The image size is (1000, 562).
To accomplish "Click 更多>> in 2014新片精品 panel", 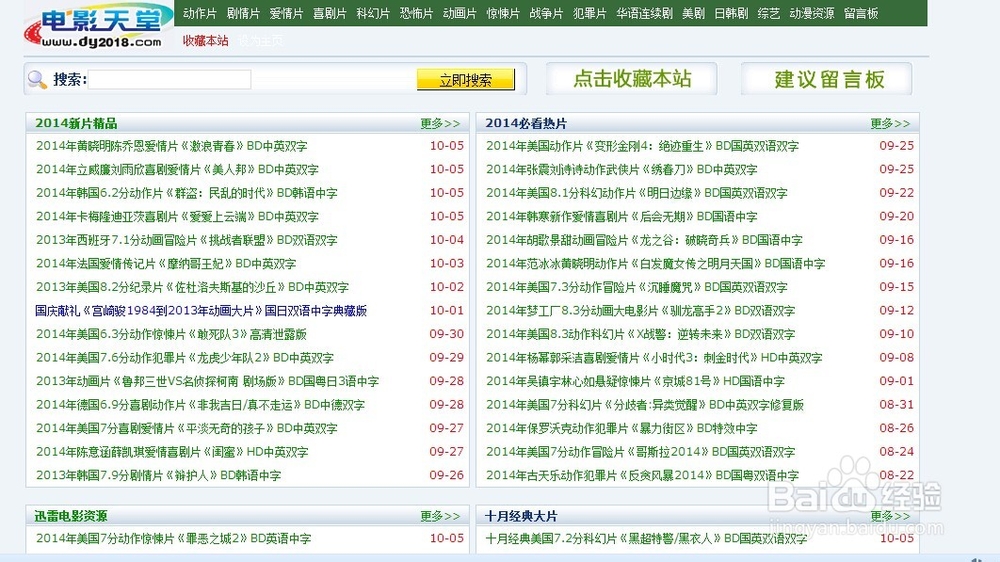I will (440, 123).
